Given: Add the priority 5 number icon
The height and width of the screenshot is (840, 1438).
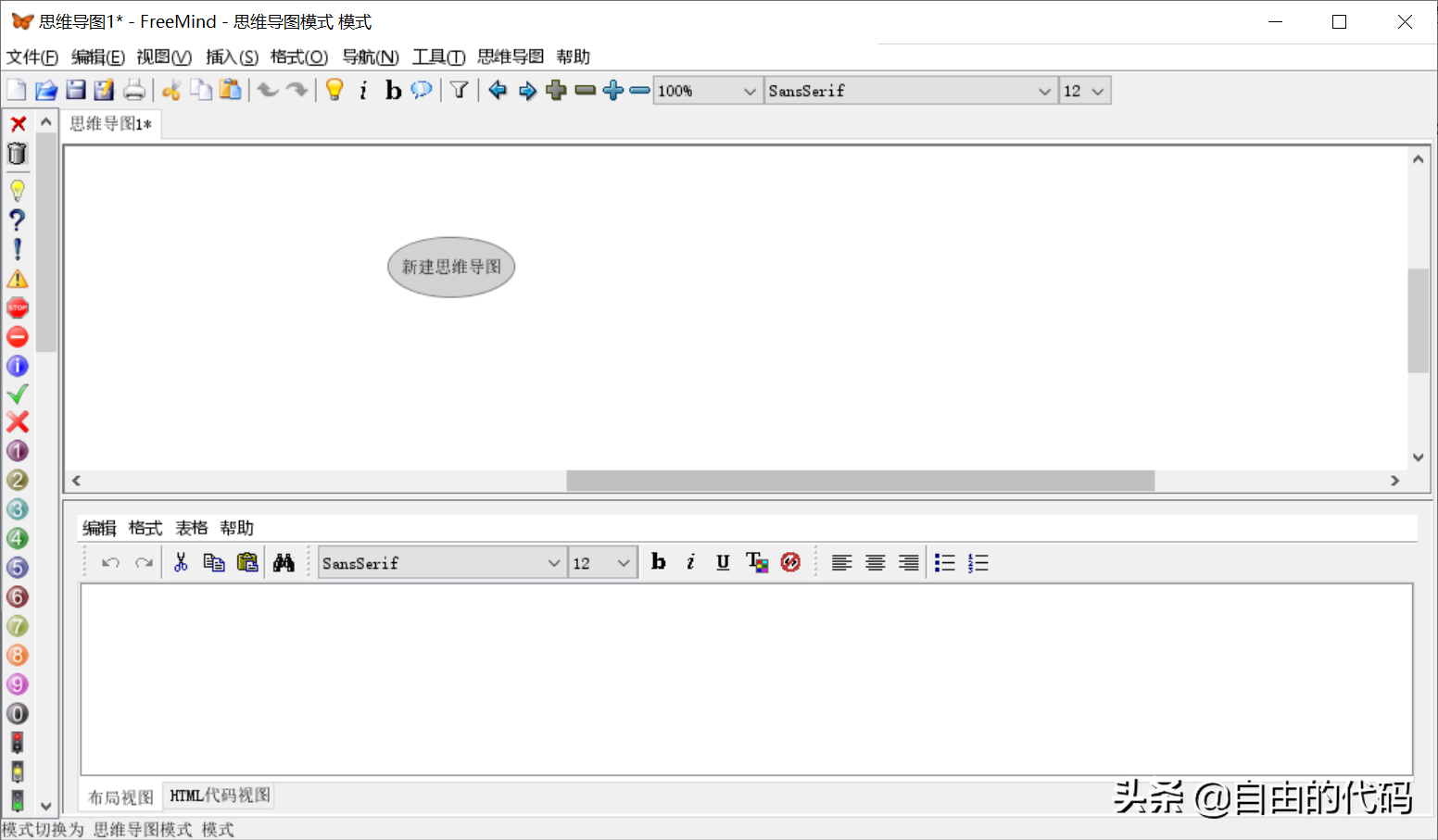Looking at the screenshot, I should (x=18, y=568).
